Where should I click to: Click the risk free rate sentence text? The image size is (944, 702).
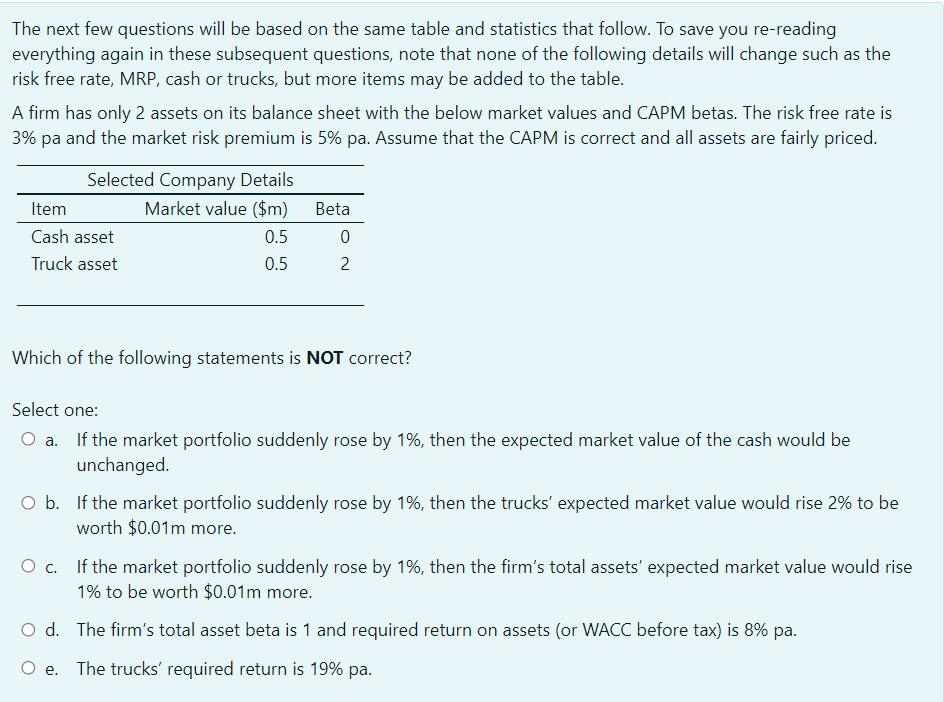pos(450,125)
